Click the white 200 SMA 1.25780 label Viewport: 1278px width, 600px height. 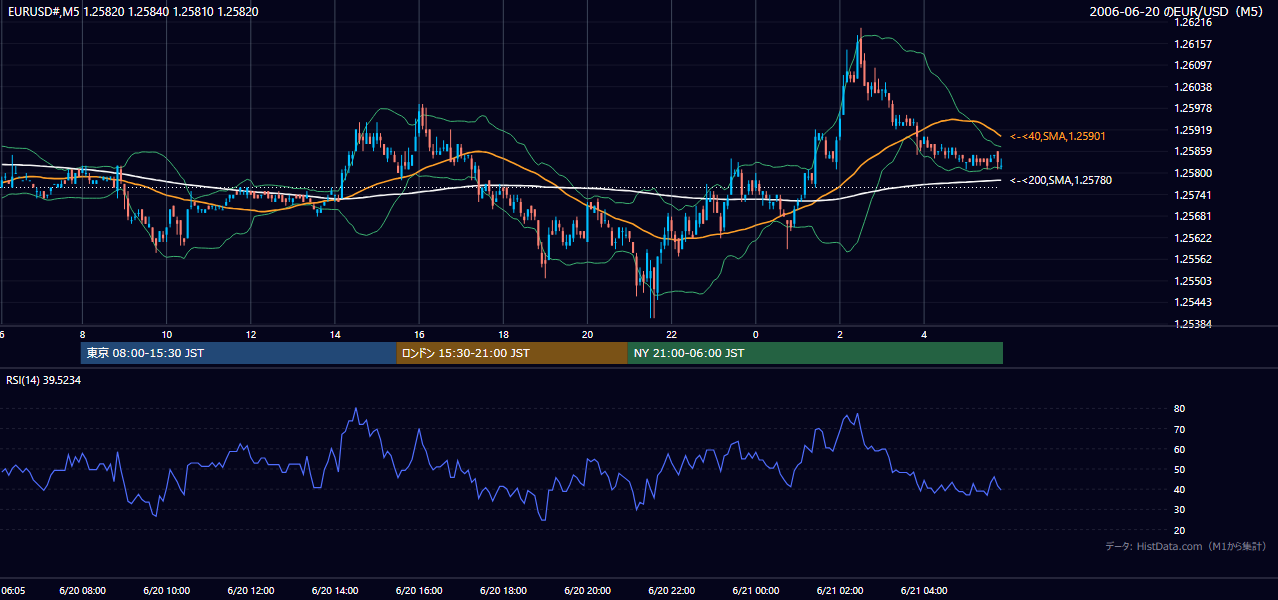pos(1060,180)
